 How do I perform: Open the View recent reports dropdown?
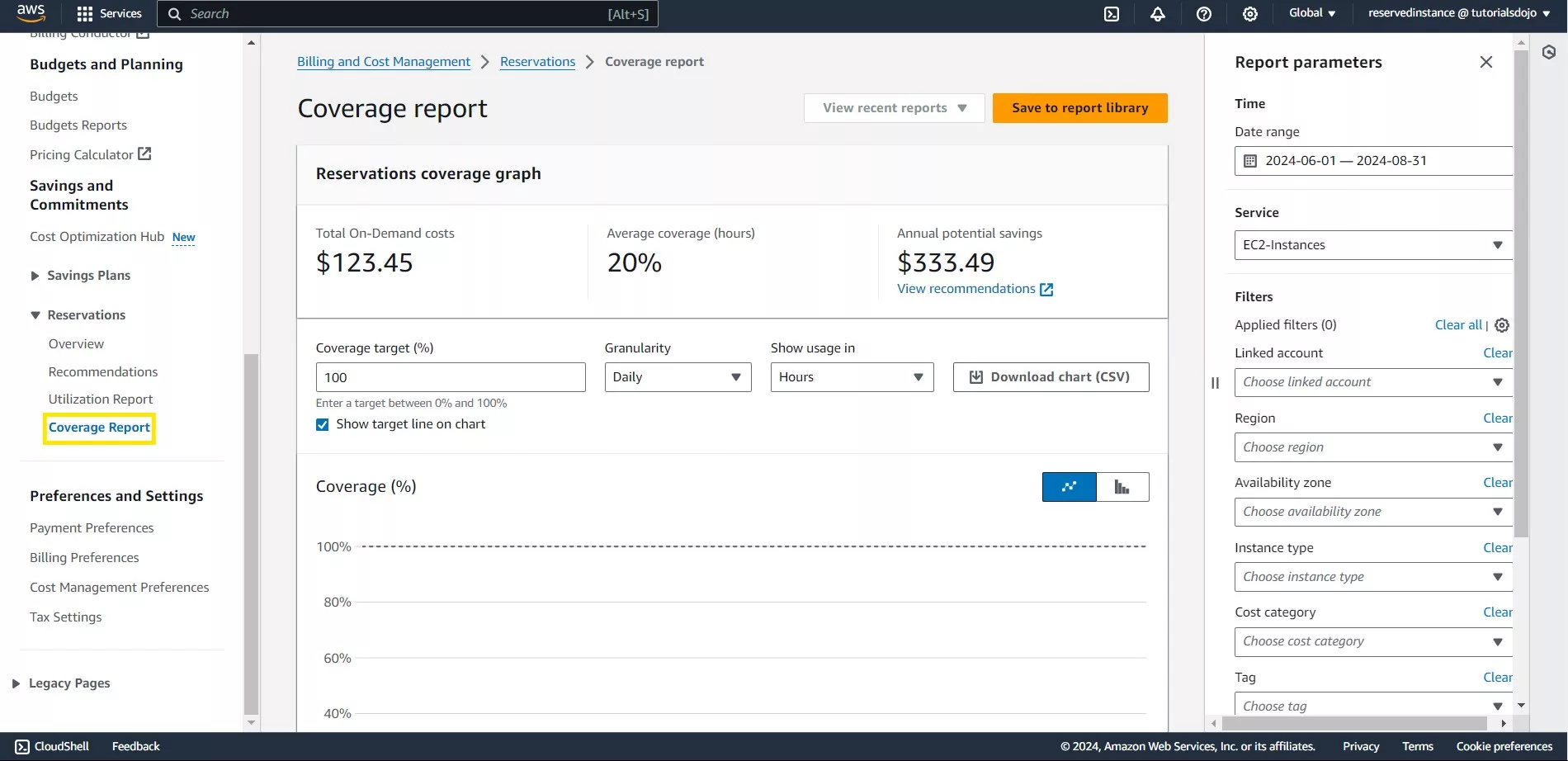(x=895, y=108)
